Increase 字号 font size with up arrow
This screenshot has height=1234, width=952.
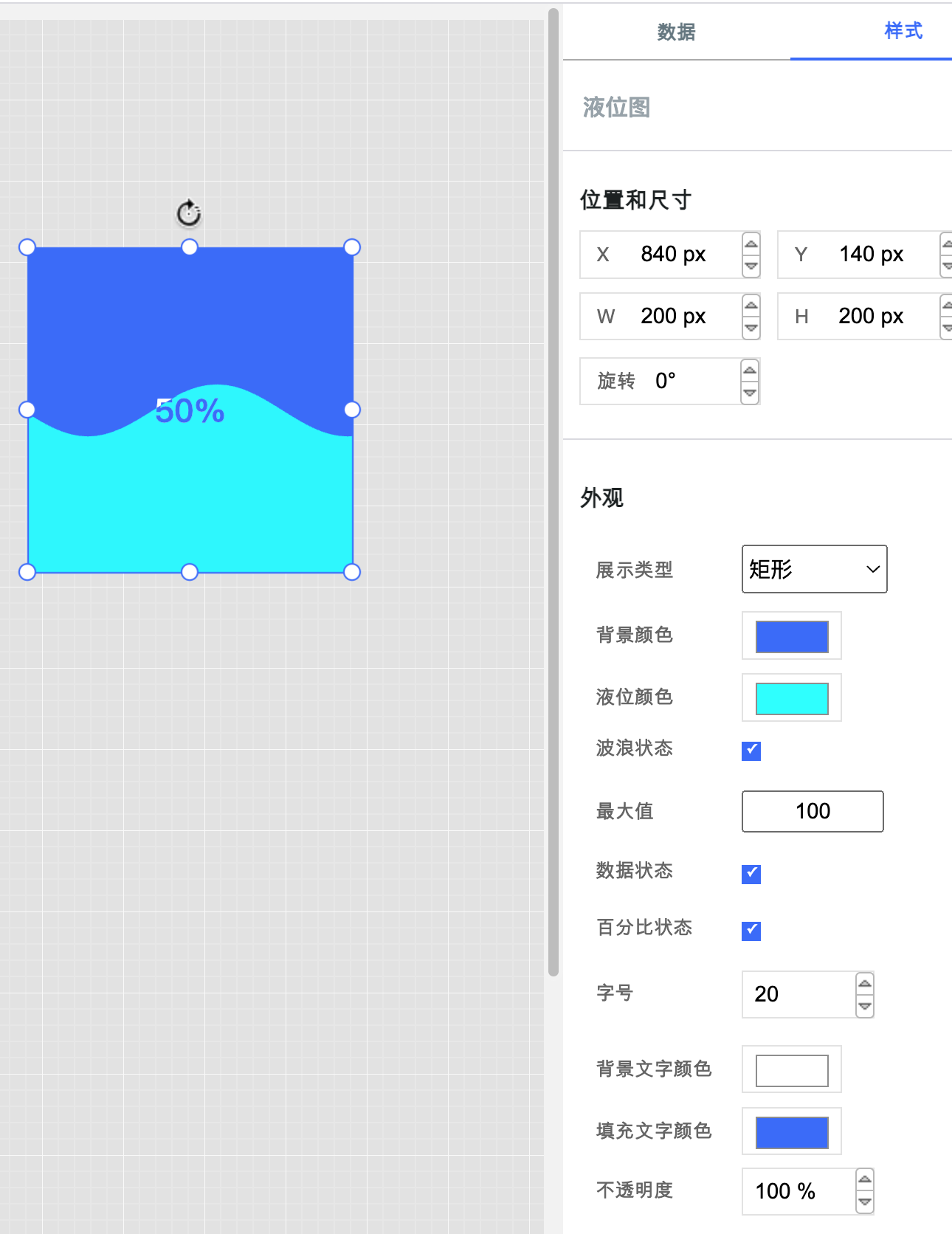(x=865, y=984)
